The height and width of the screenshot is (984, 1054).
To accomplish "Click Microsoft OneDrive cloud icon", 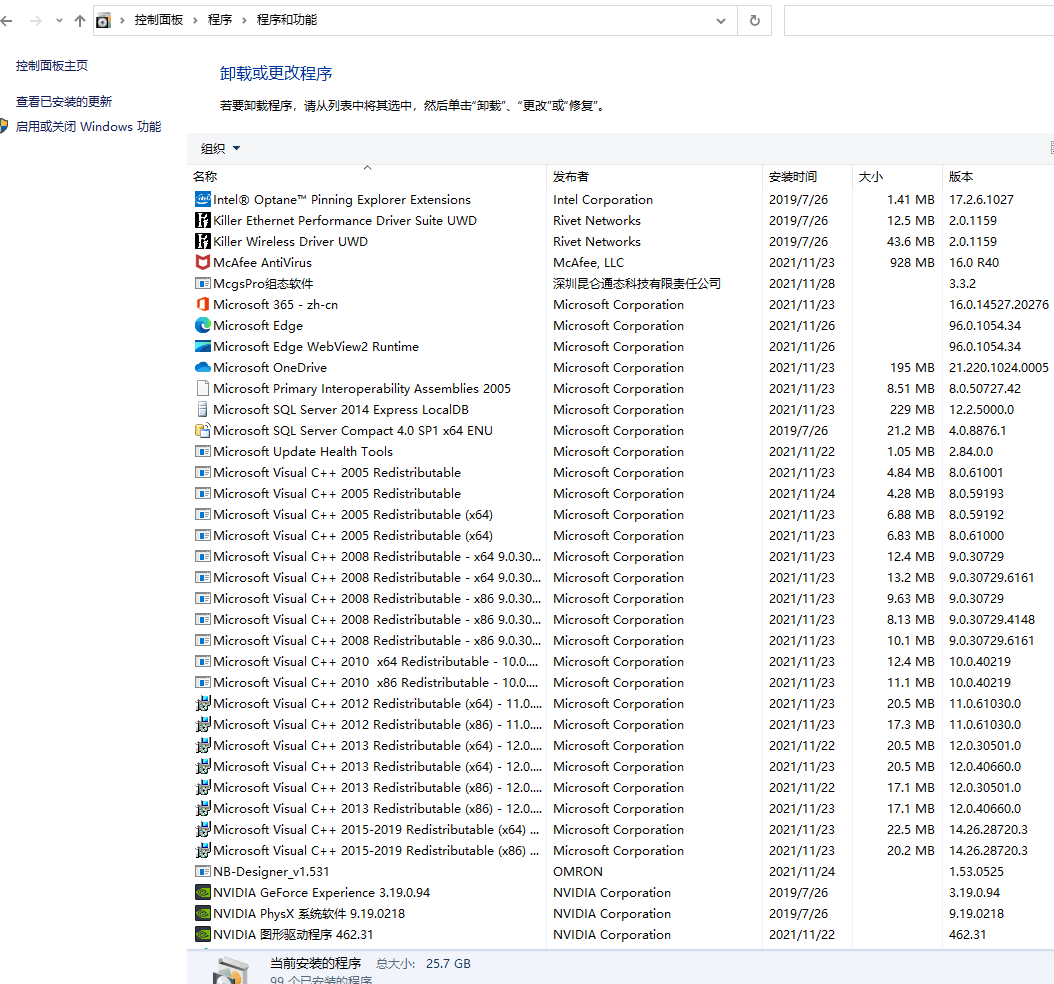I will (x=202, y=367).
